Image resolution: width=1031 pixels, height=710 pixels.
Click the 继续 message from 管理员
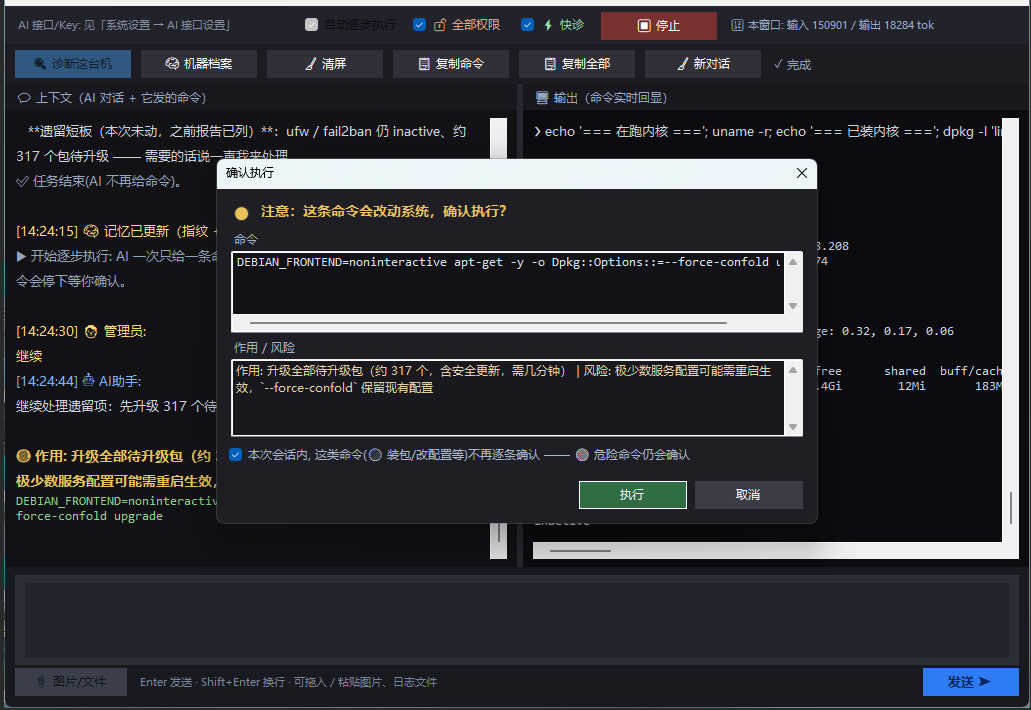pyautogui.click(x=29, y=356)
